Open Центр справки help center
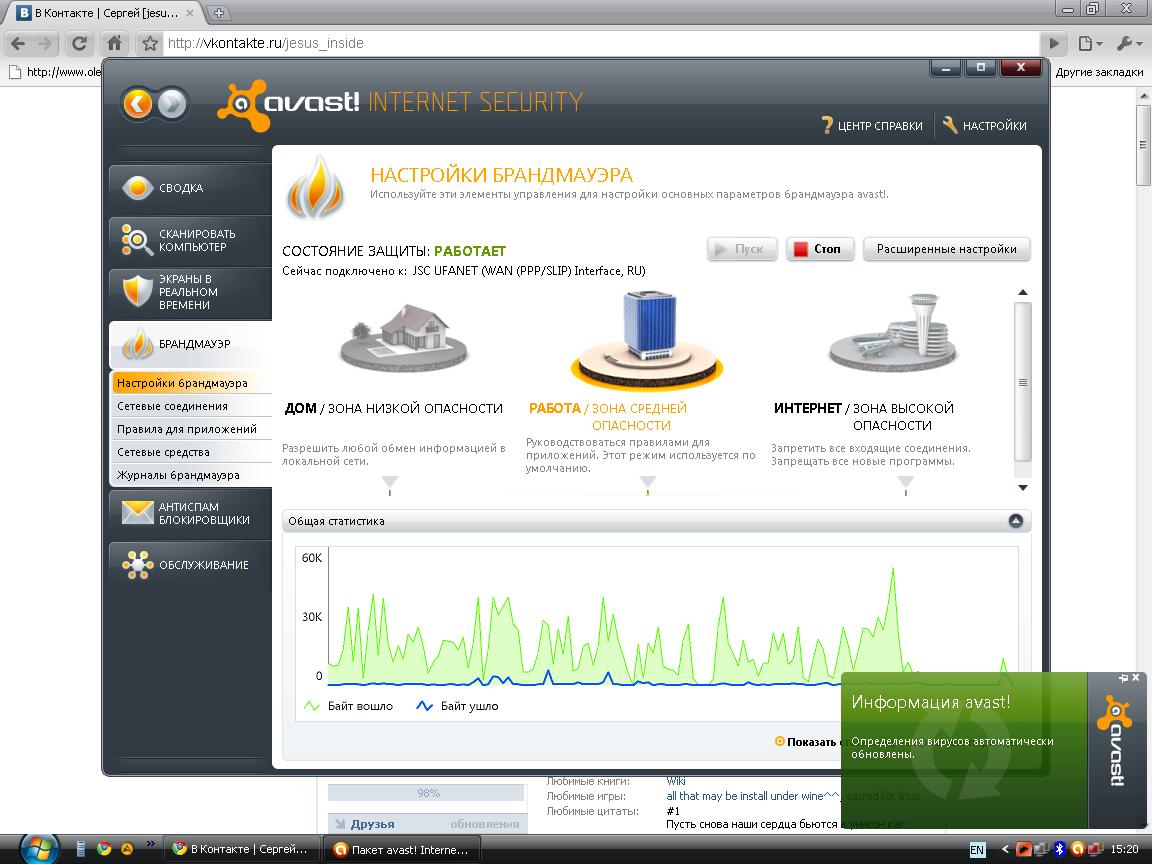1152x864 pixels. [x=872, y=126]
